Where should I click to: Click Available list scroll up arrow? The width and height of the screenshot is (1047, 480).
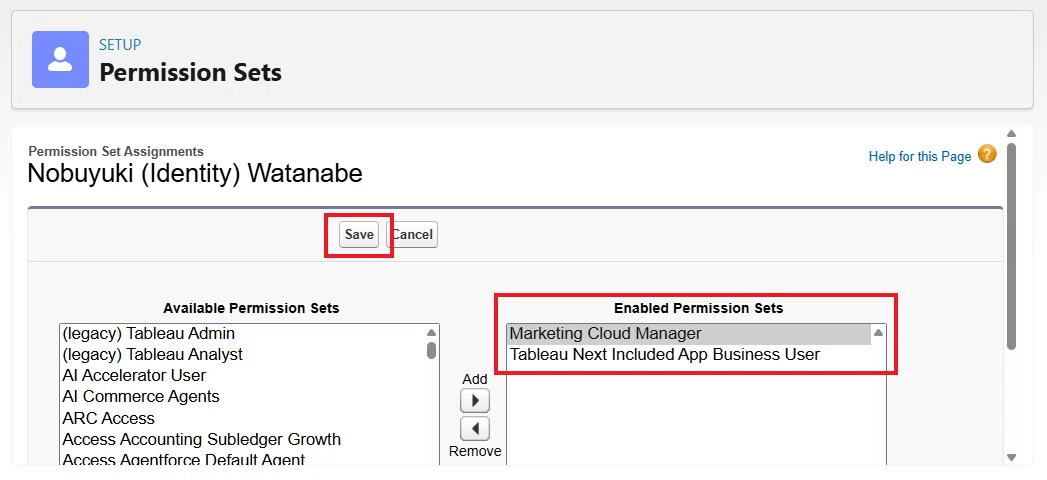(431, 332)
